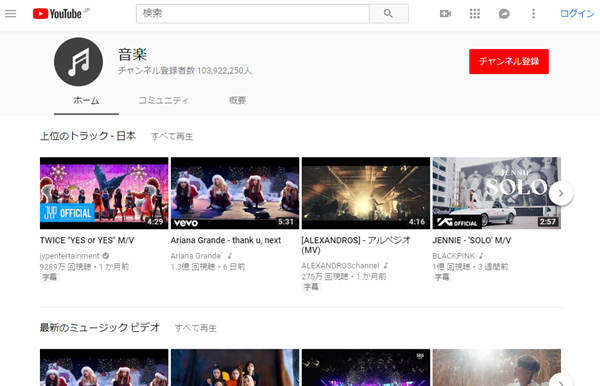Open the 最新のミュージック ビデオ section title

click(x=100, y=327)
